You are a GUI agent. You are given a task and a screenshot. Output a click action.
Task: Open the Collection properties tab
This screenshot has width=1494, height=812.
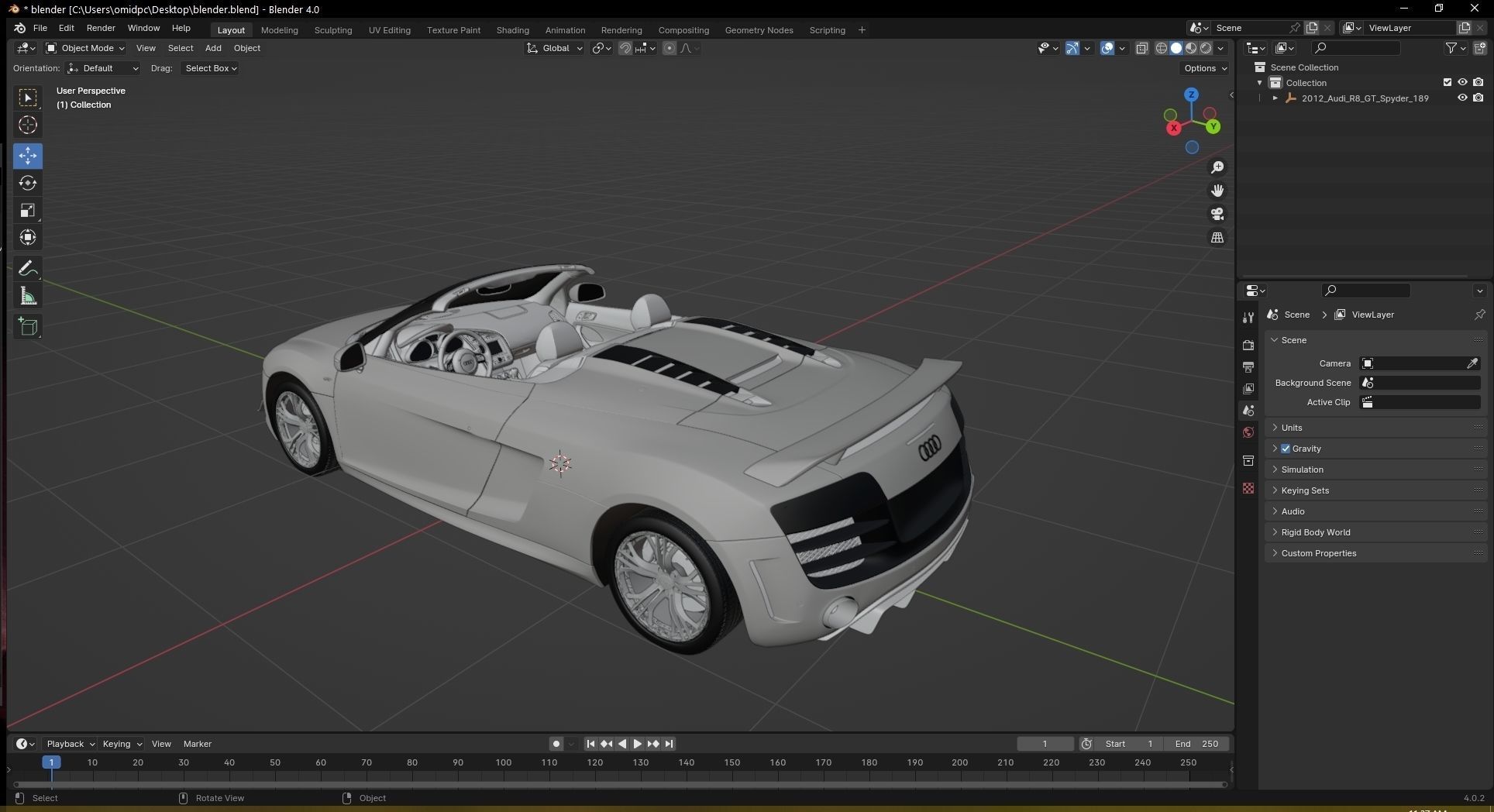click(1248, 460)
